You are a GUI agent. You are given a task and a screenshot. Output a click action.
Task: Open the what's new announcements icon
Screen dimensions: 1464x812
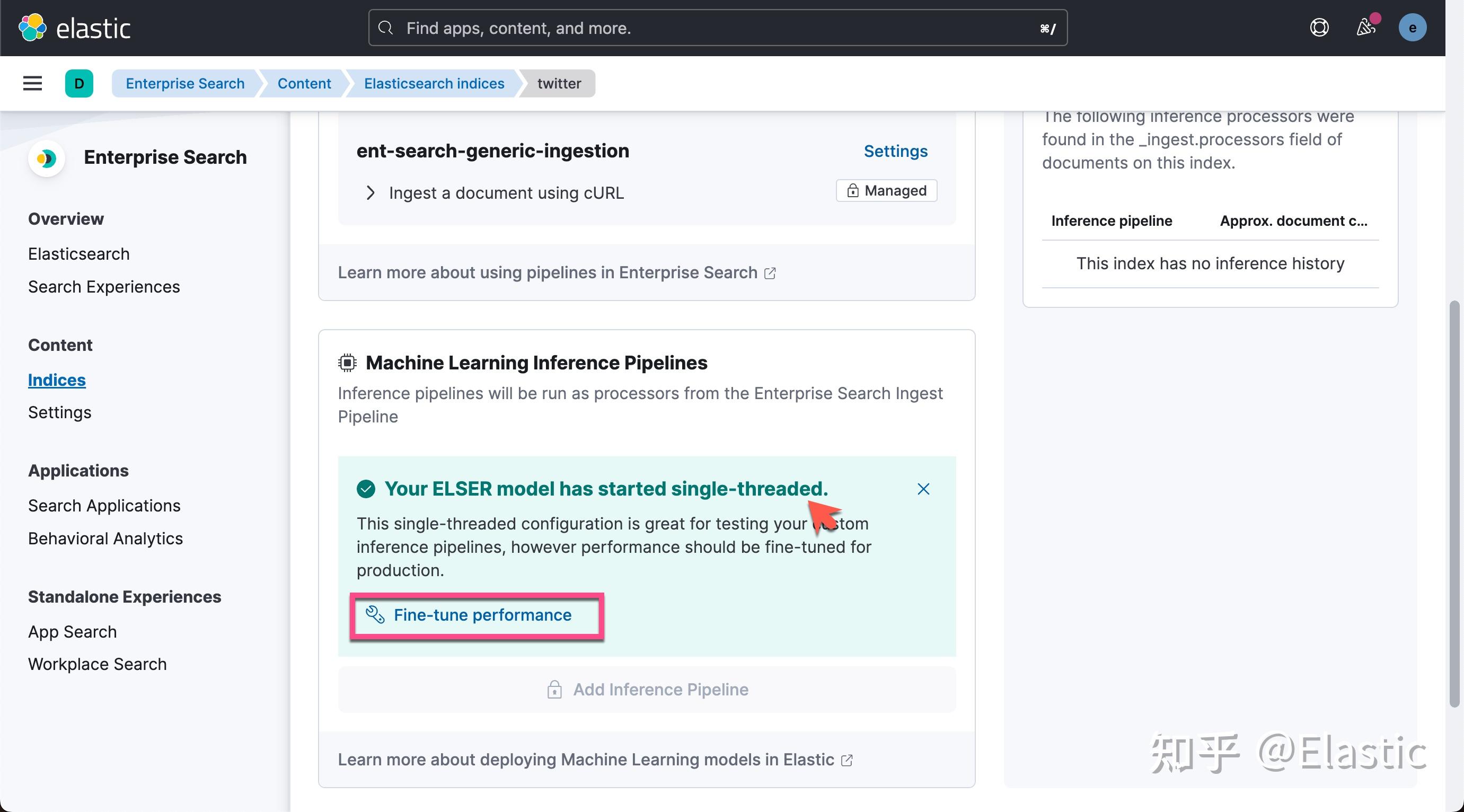pyautogui.click(x=1366, y=27)
